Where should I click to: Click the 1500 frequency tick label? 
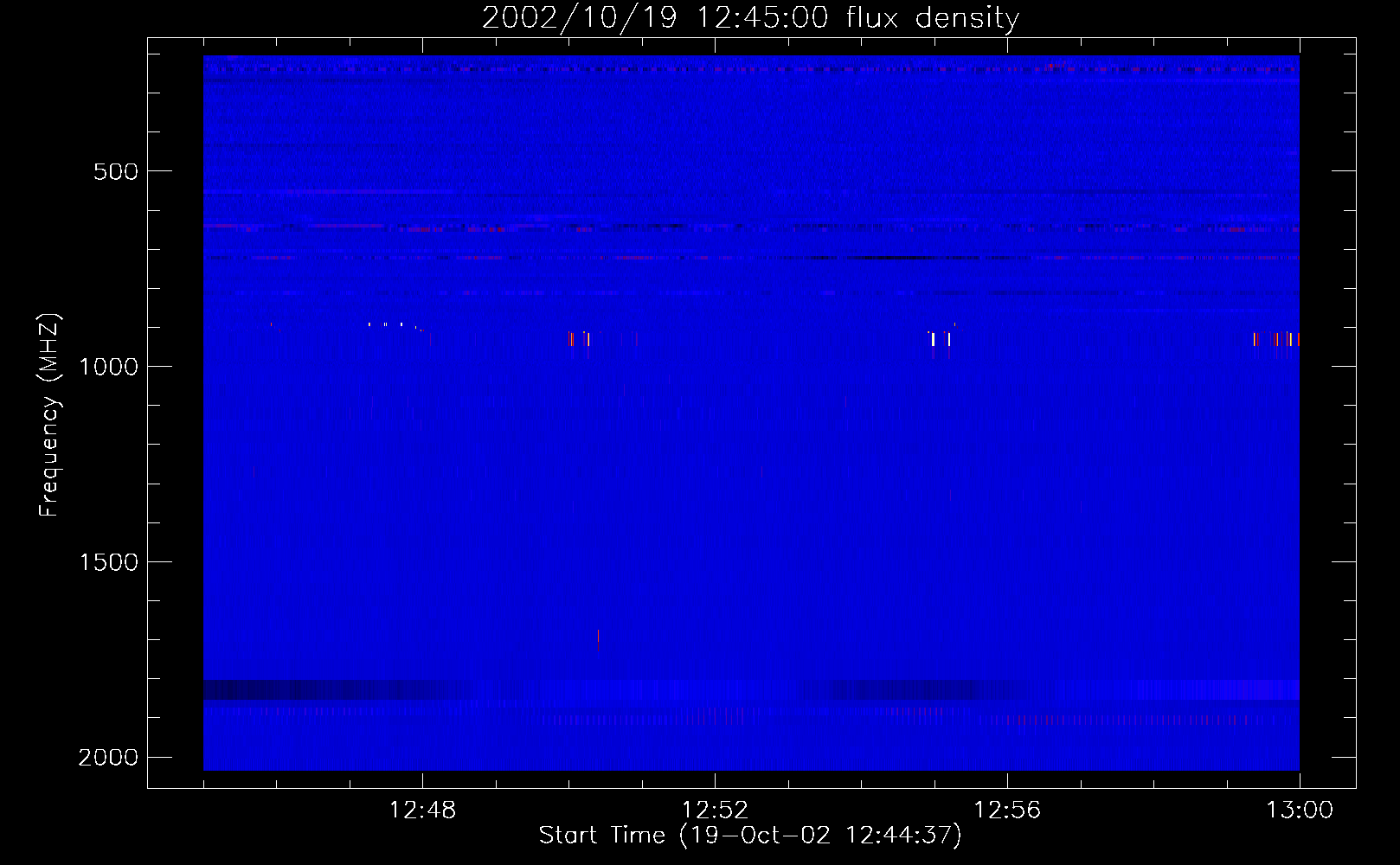point(108,562)
